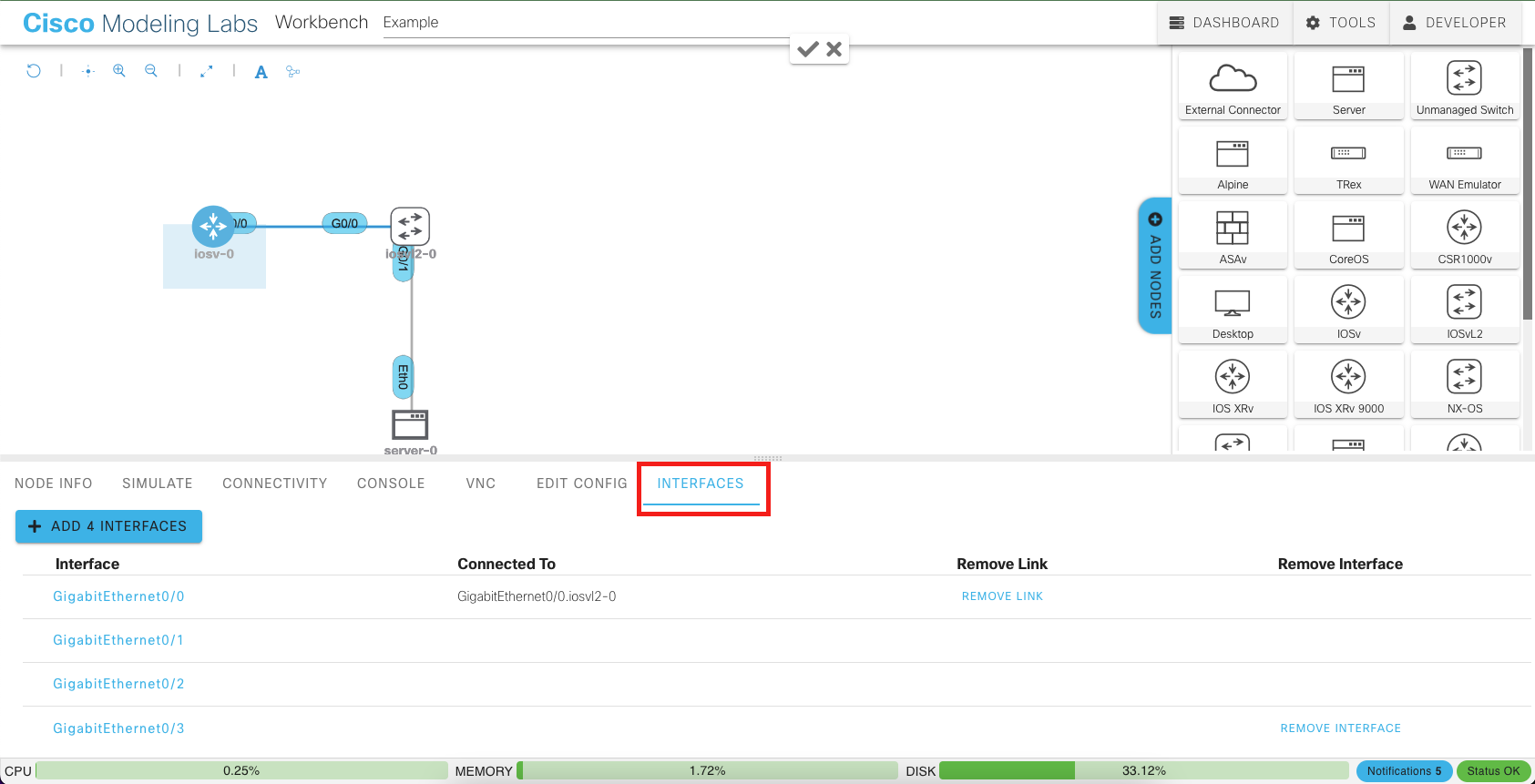Switch to the SIMULATE tab
The image size is (1535, 784).
pyautogui.click(x=158, y=484)
